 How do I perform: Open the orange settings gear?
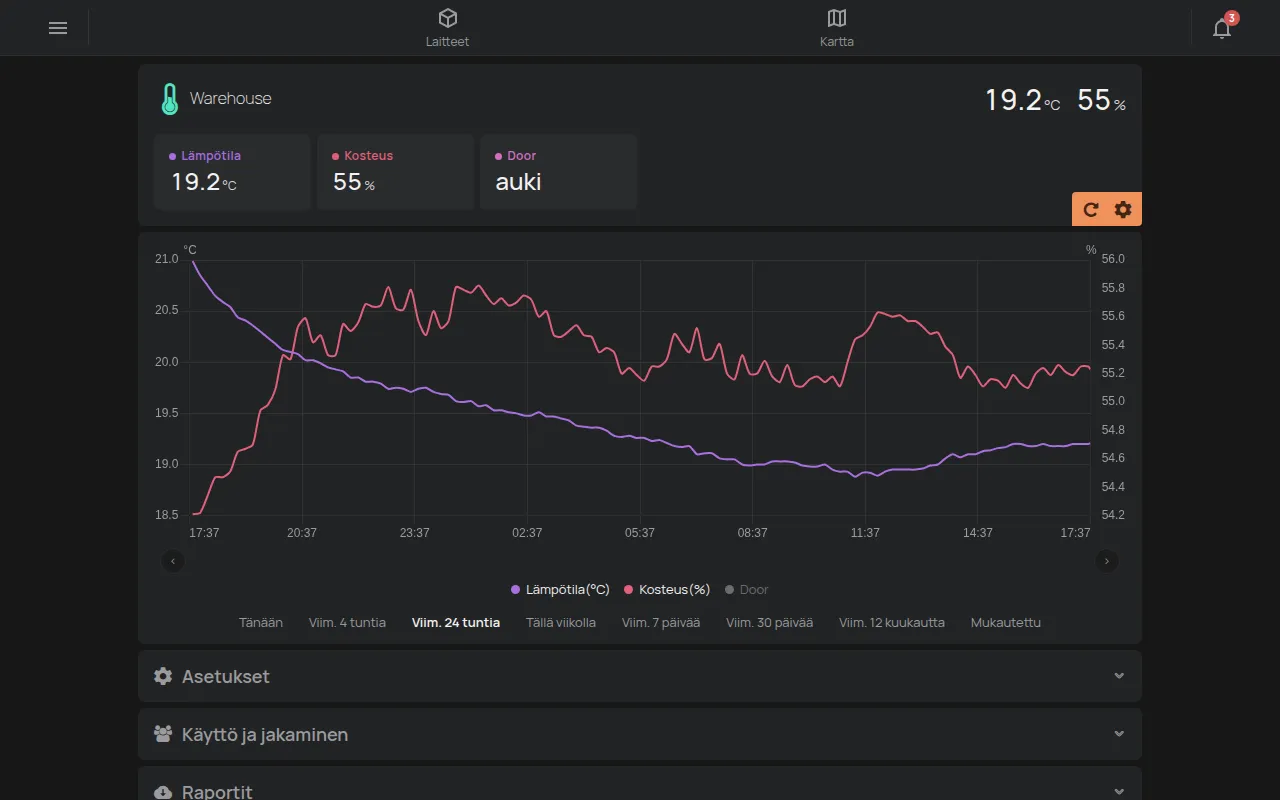pos(1123,209)
